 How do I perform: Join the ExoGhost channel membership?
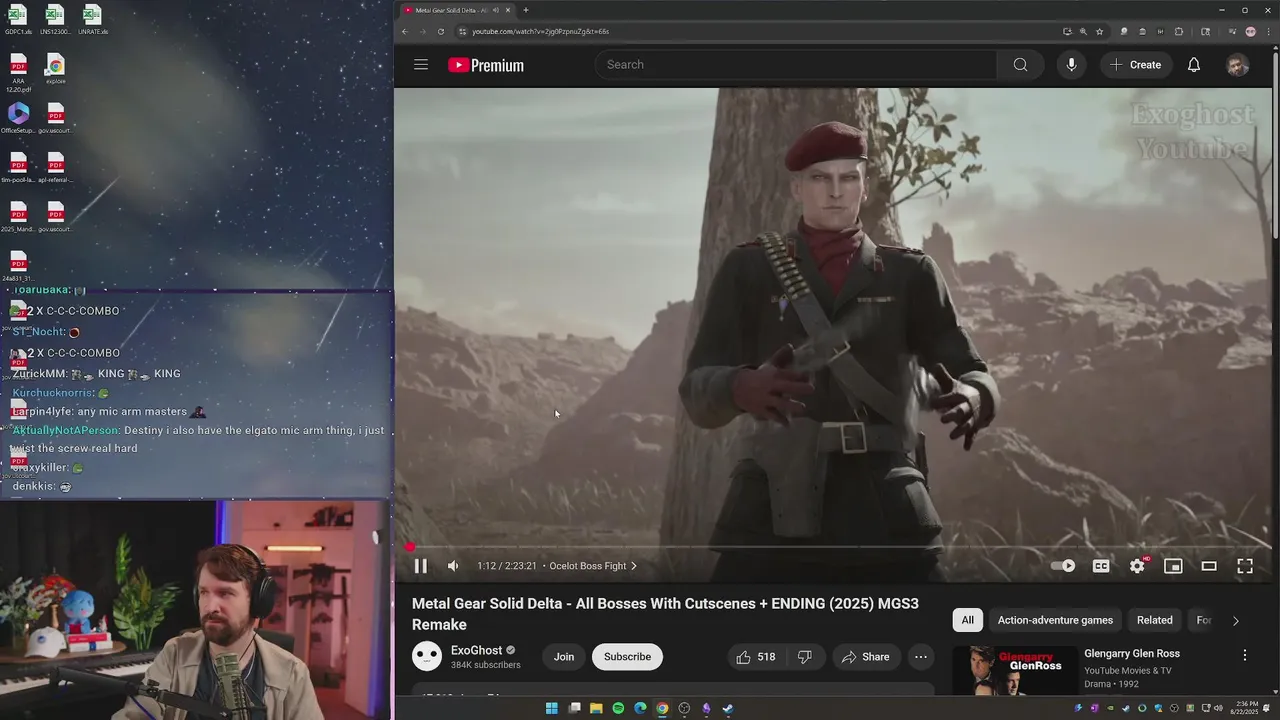click(x=564, y=657)
